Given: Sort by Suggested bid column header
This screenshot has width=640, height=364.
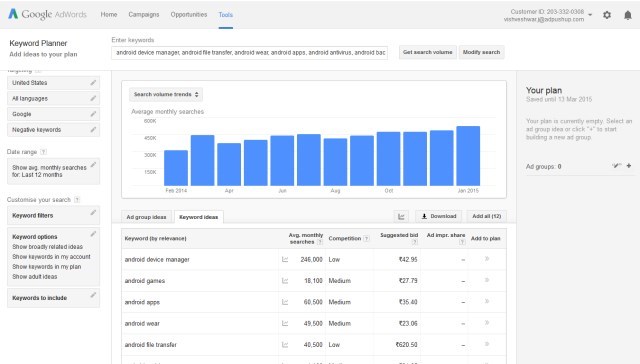Looking at the screenshot, I should [399, 235].
